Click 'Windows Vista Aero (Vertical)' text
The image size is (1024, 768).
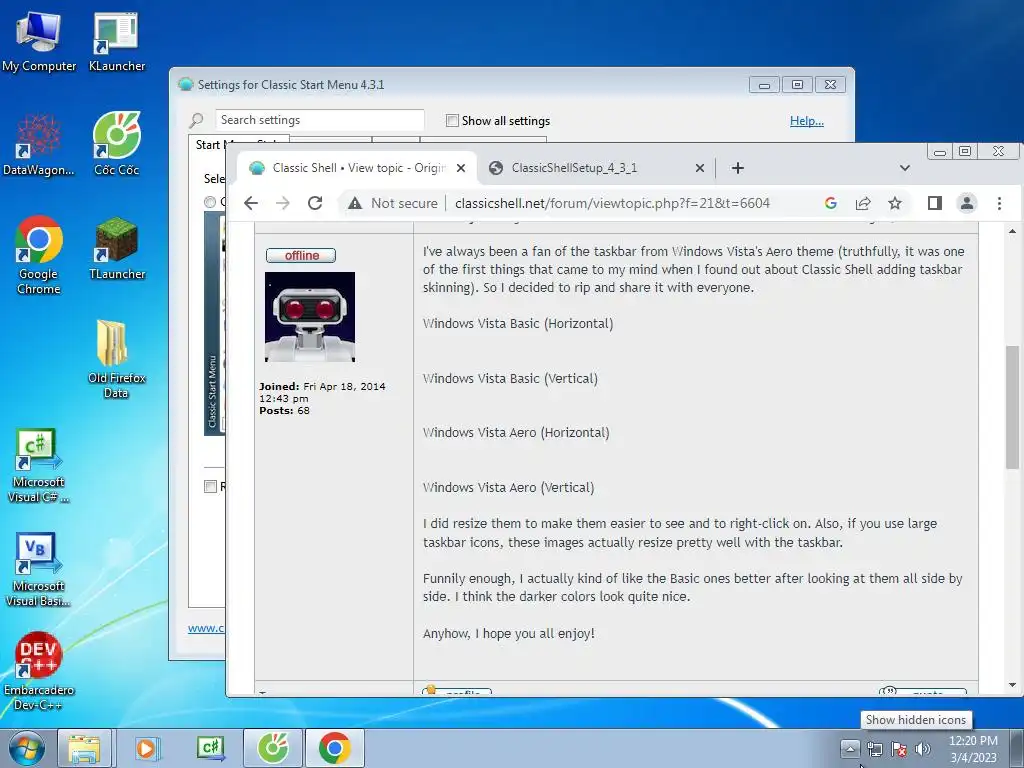(x=508, y=487)
